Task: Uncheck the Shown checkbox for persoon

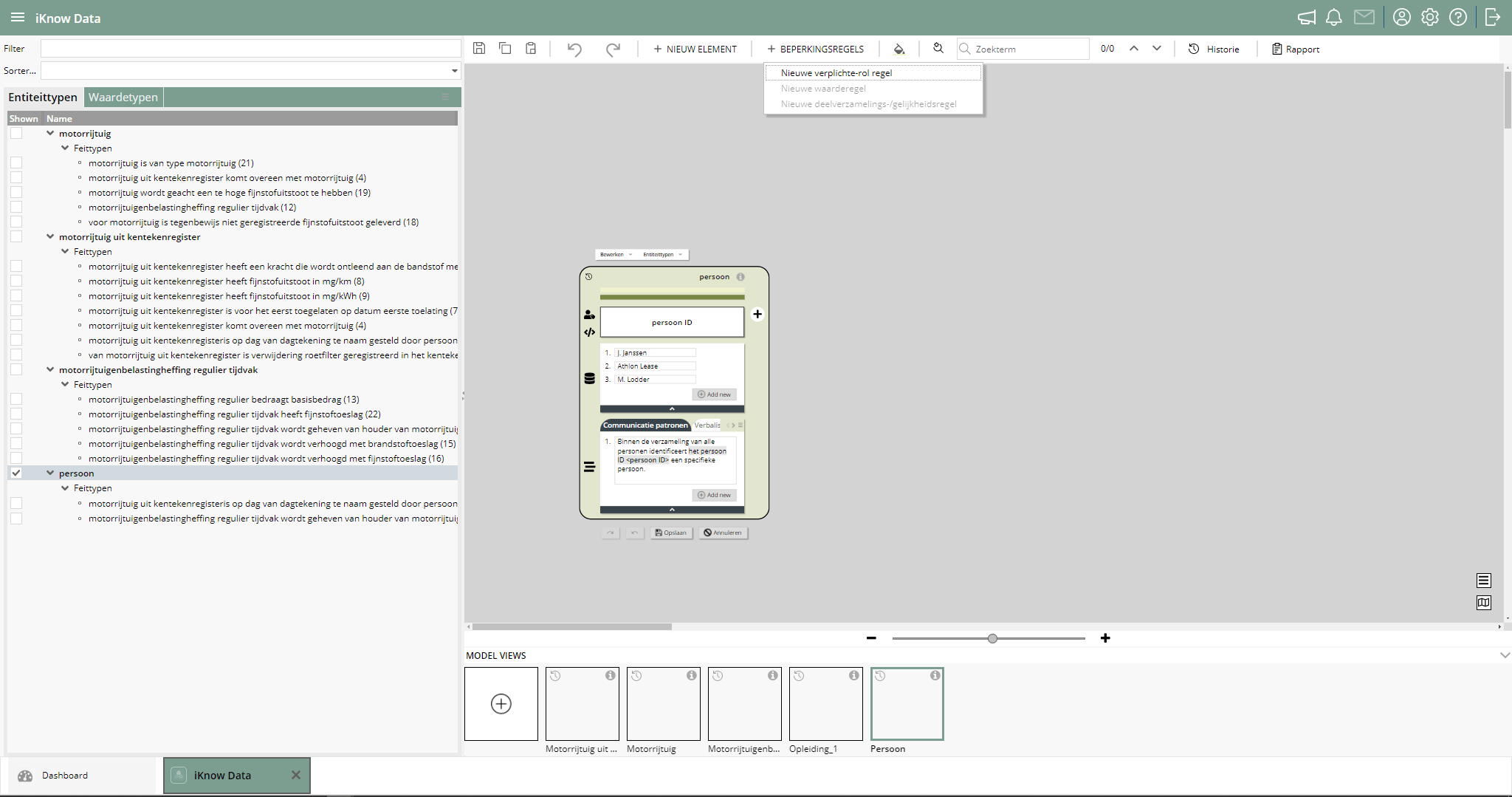Action: coord(16,473)
